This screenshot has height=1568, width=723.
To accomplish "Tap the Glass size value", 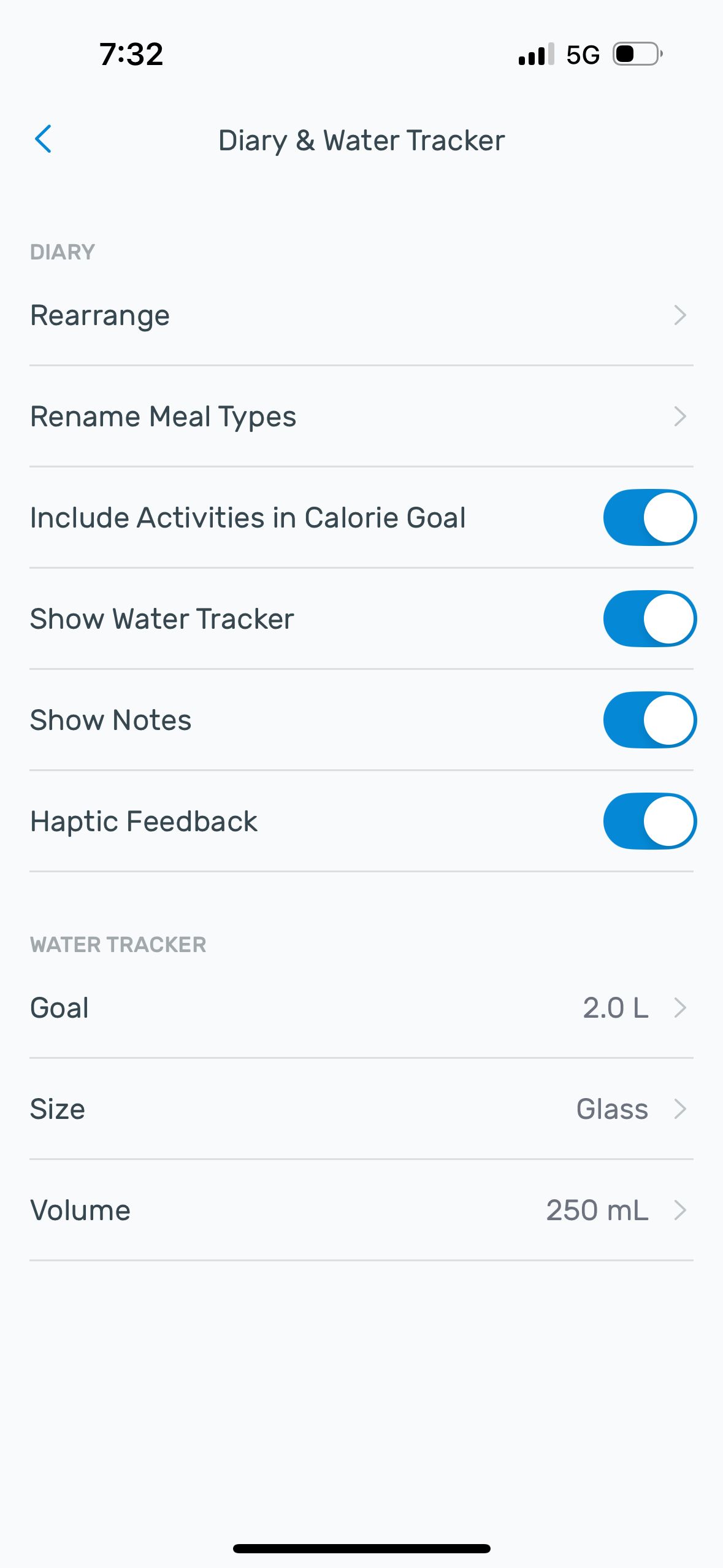I will click(x=612, y=1109).
